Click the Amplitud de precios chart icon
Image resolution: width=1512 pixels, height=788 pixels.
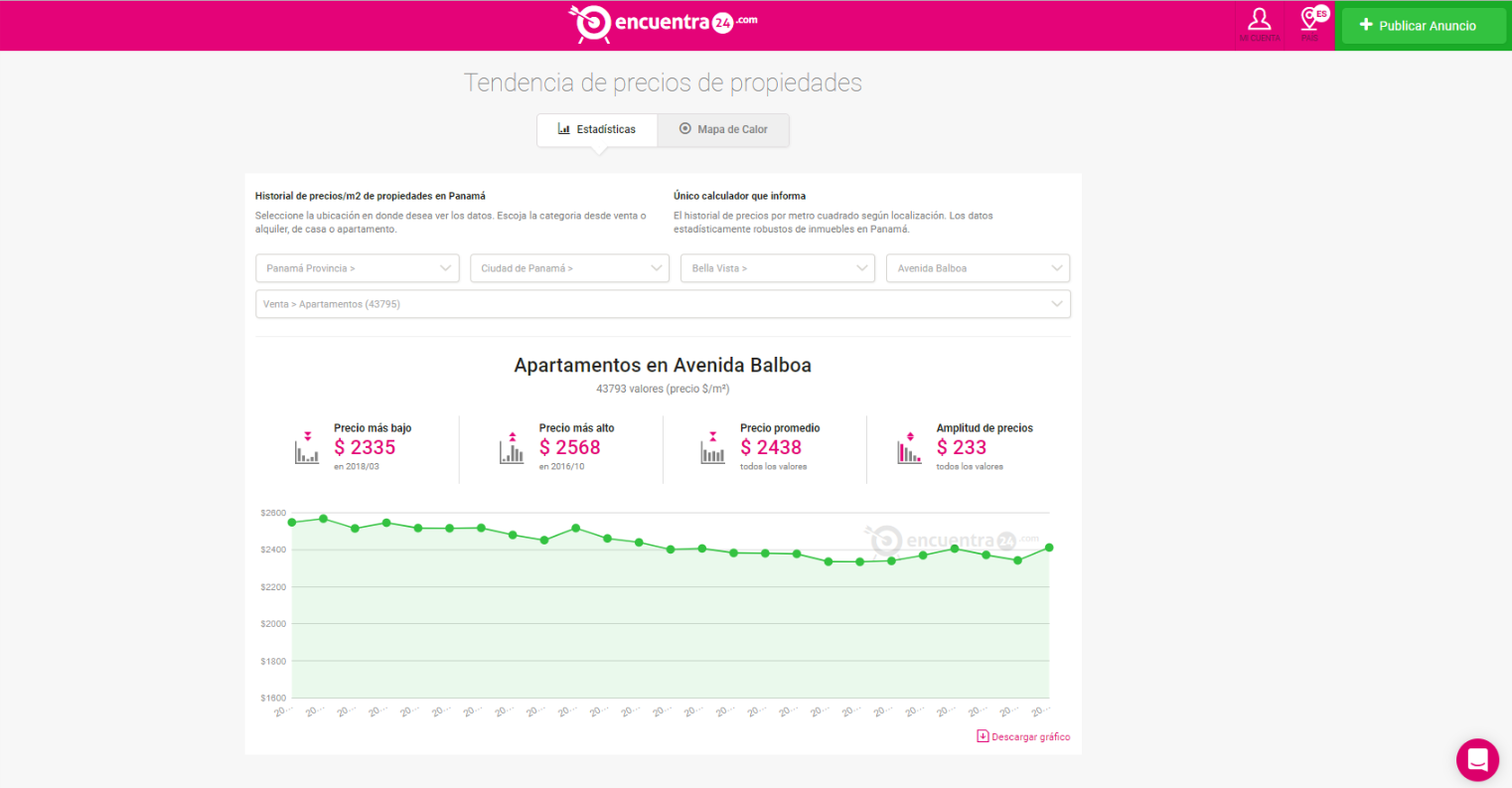(x=909, y=448)
